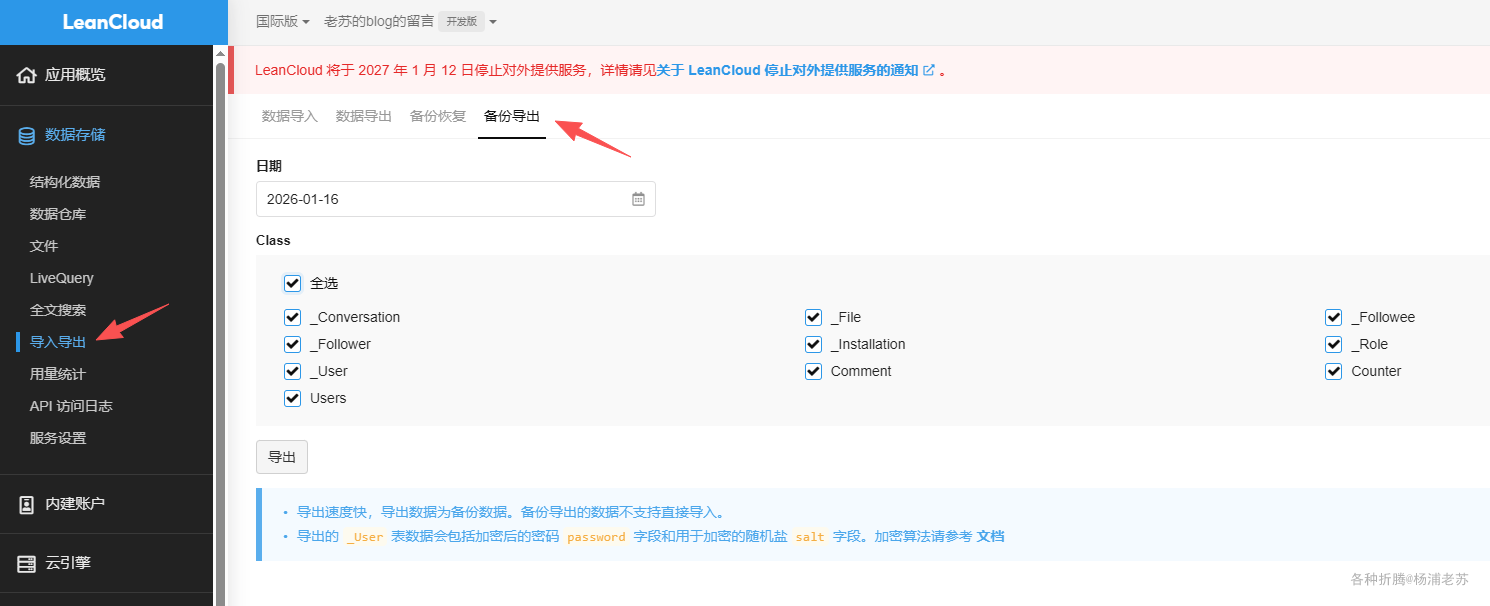Viewport: 1490px width, 606px height.
Task: Click the password code tag in note
Action: coord(596,537)
